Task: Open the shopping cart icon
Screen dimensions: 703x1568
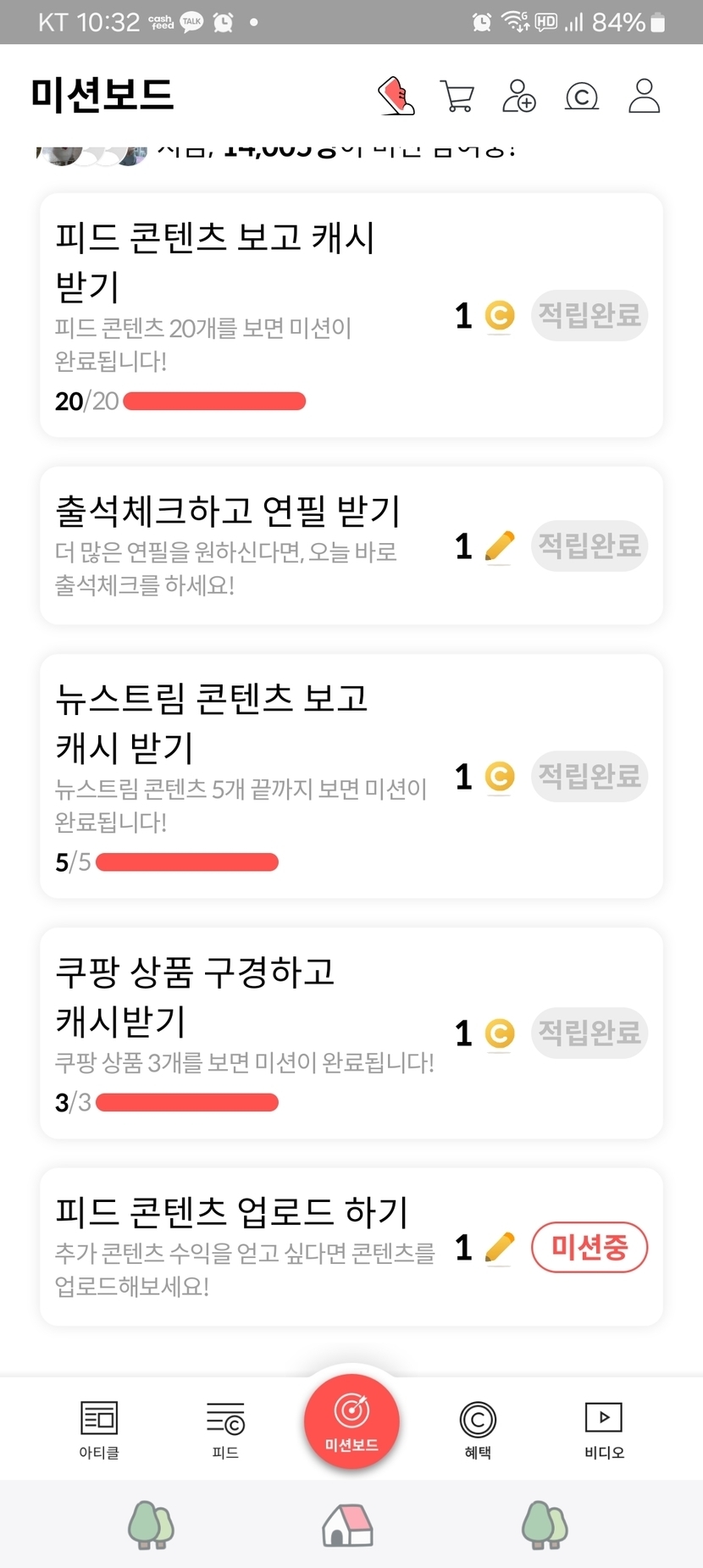Action: [457, 97]
